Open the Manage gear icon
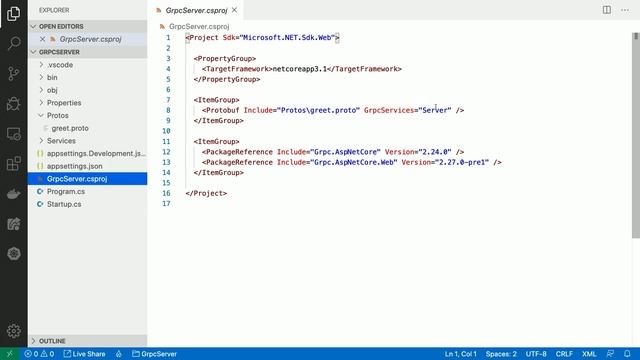 click(x=13, y=331)
